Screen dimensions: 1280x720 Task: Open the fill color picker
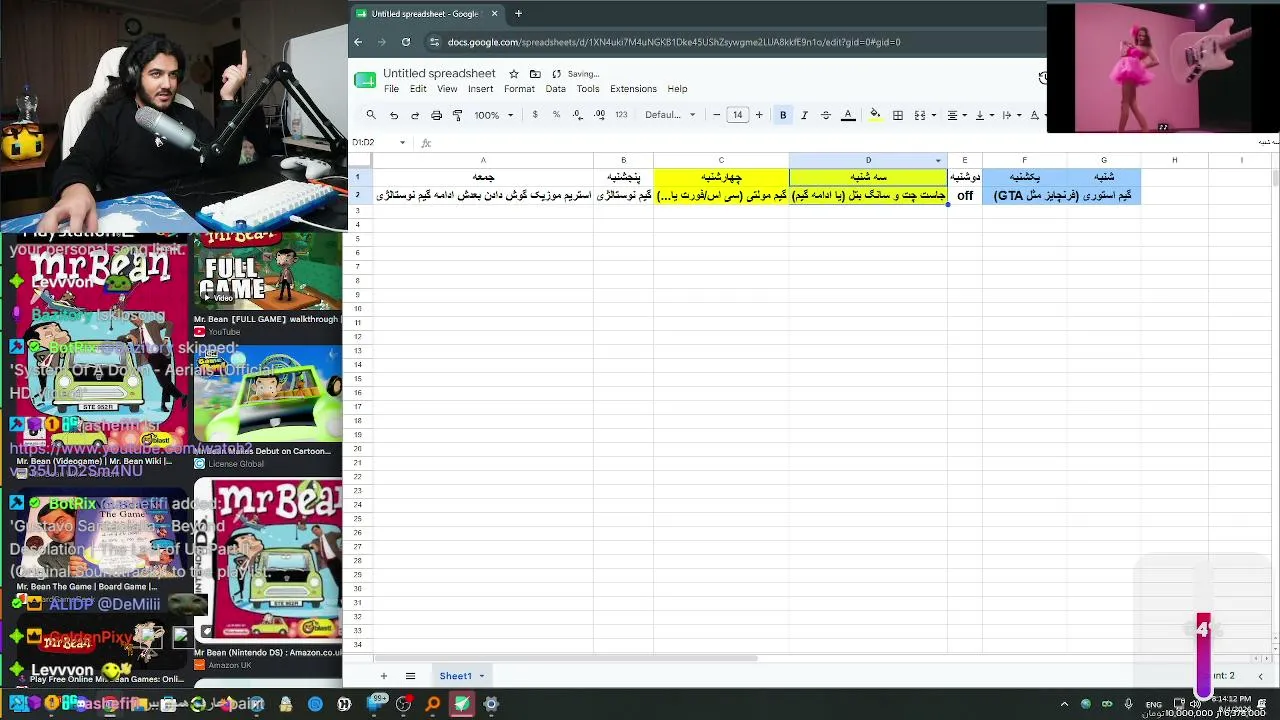tap(875, 115)
